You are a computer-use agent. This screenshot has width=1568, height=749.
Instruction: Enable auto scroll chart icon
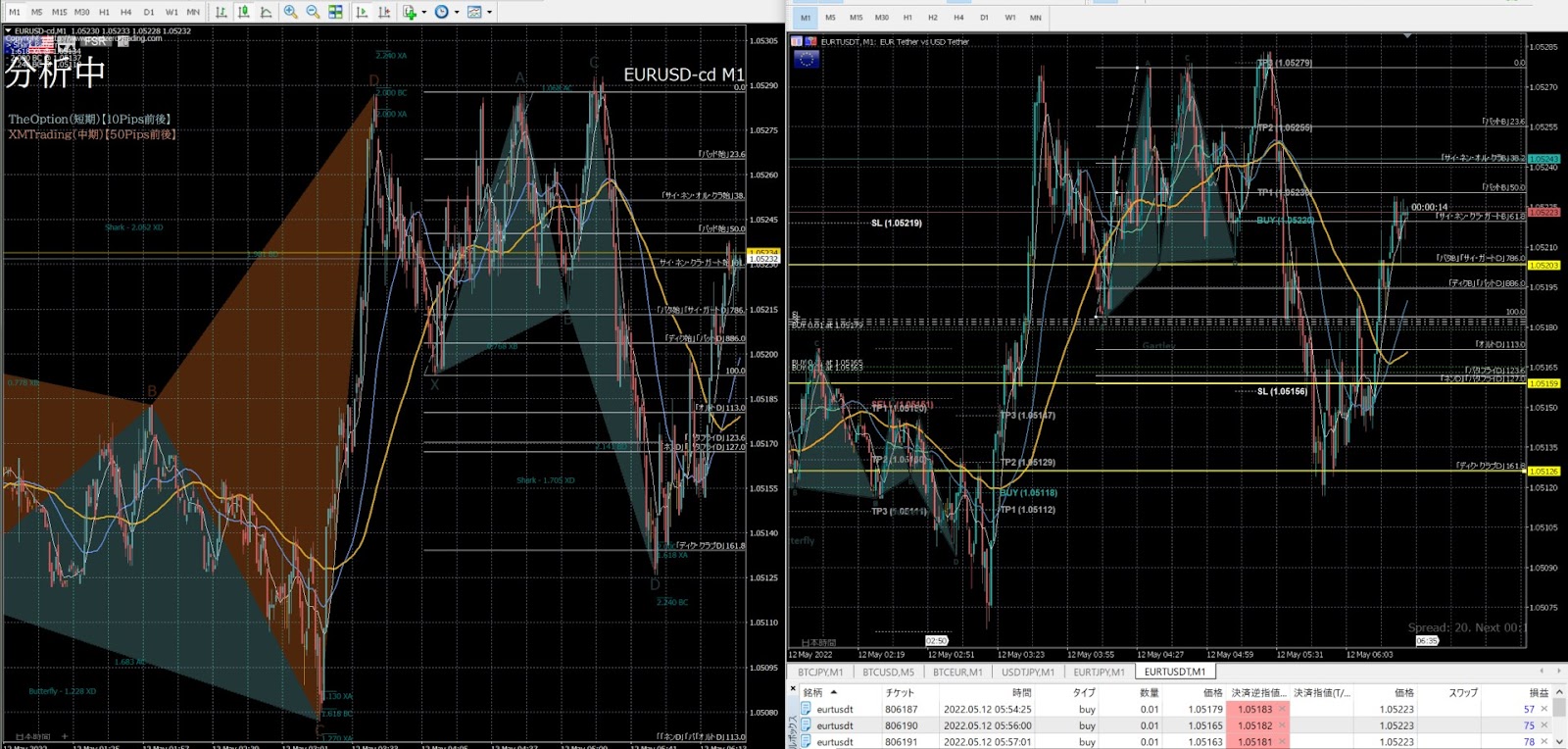tap(362, 12)
